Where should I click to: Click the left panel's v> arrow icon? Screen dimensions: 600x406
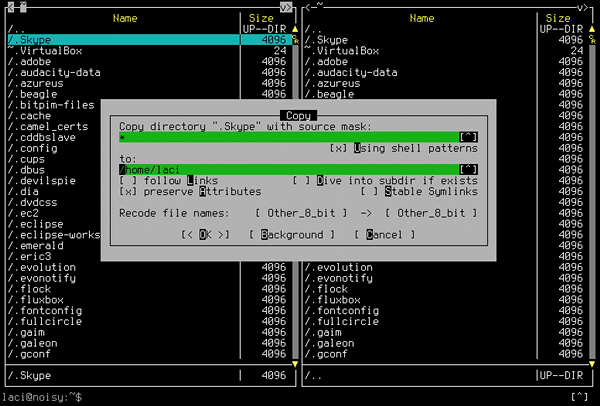click(287, 6)
